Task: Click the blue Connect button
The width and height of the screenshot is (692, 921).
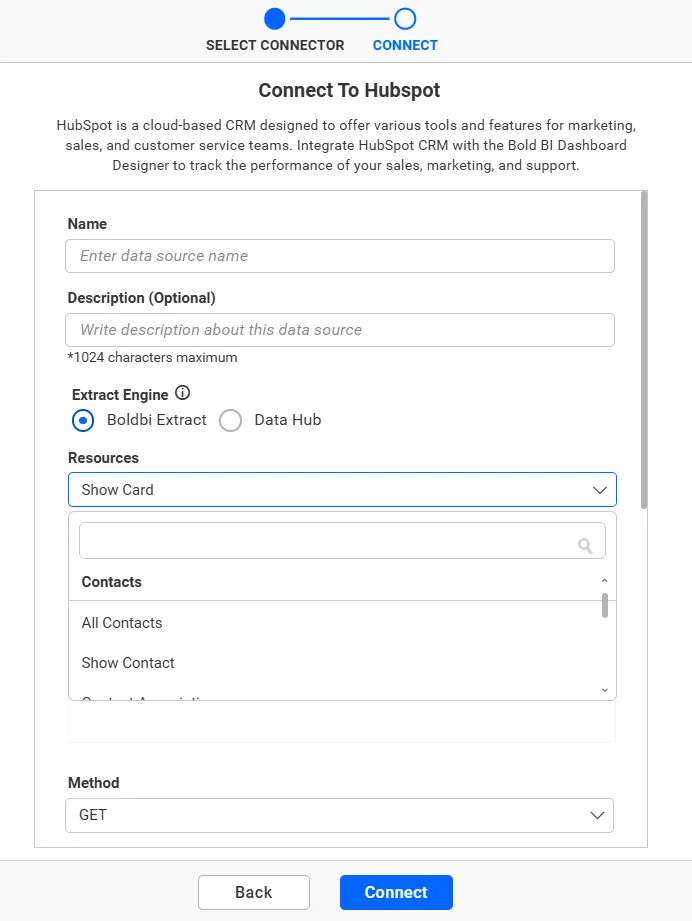Action: (x=396, y=892)
